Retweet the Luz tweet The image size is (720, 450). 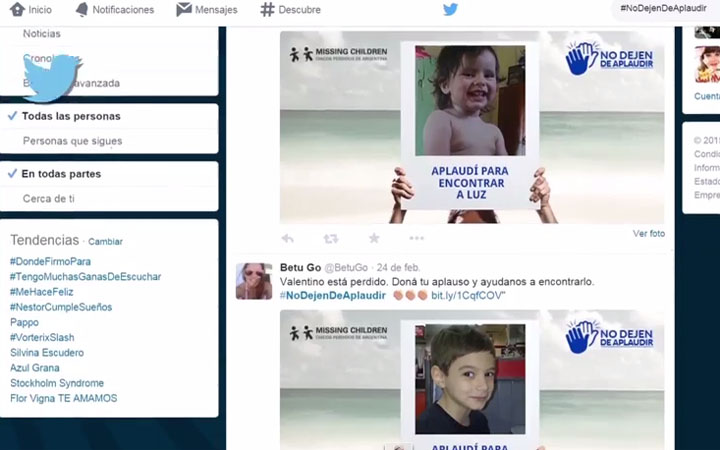pos(331,238)
